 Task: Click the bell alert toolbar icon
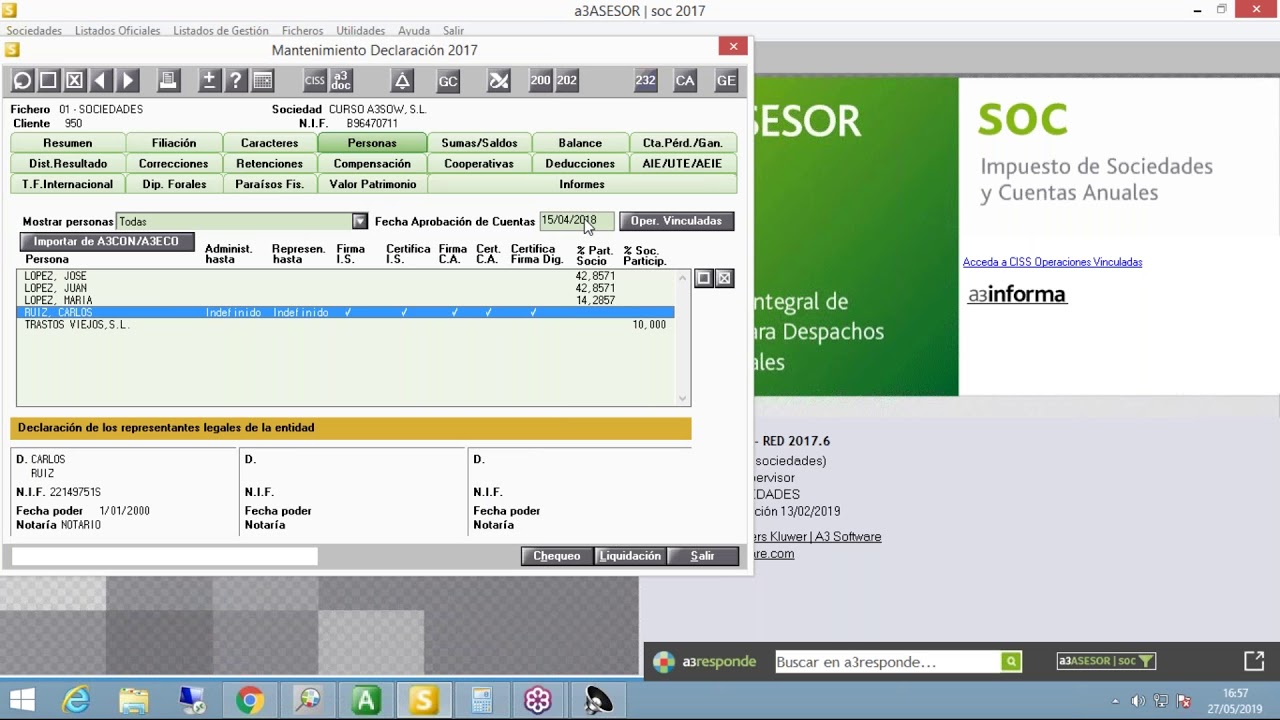[x=402, y=81]
